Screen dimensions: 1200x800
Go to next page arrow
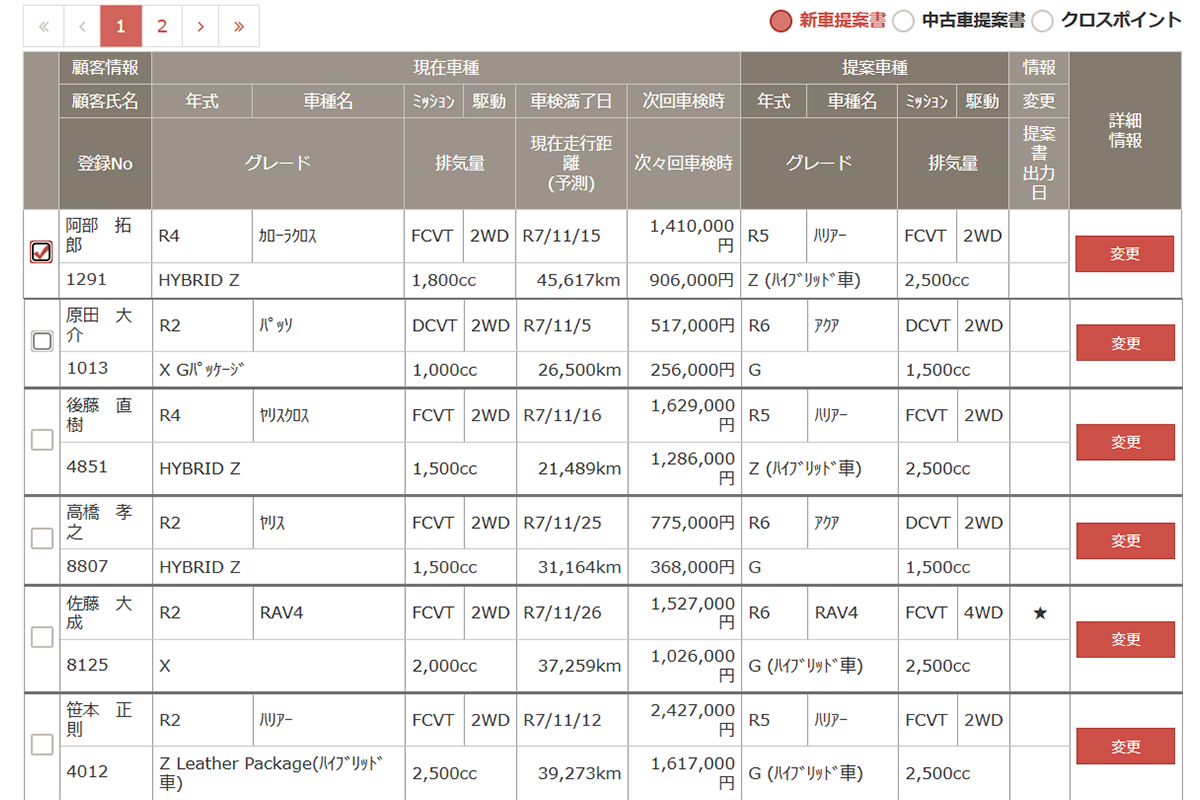click(200, 26)
